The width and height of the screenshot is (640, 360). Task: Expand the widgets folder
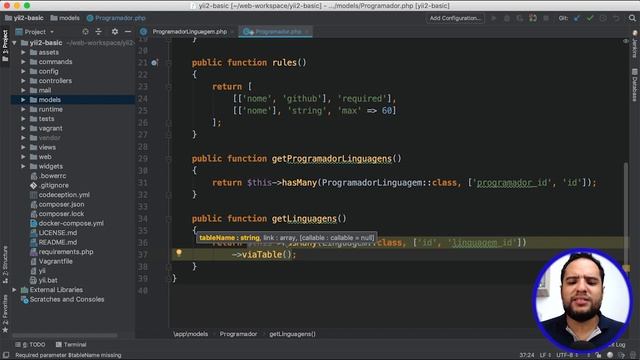tap(23, 167)
